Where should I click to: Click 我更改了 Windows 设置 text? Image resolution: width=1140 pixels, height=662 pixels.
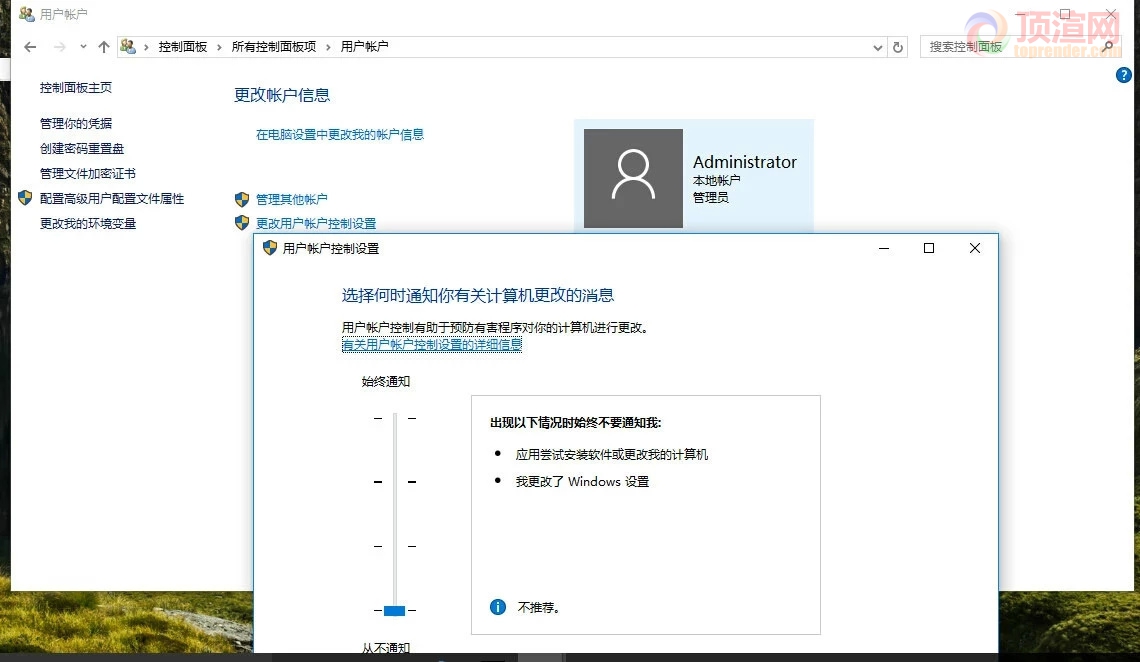582,482
